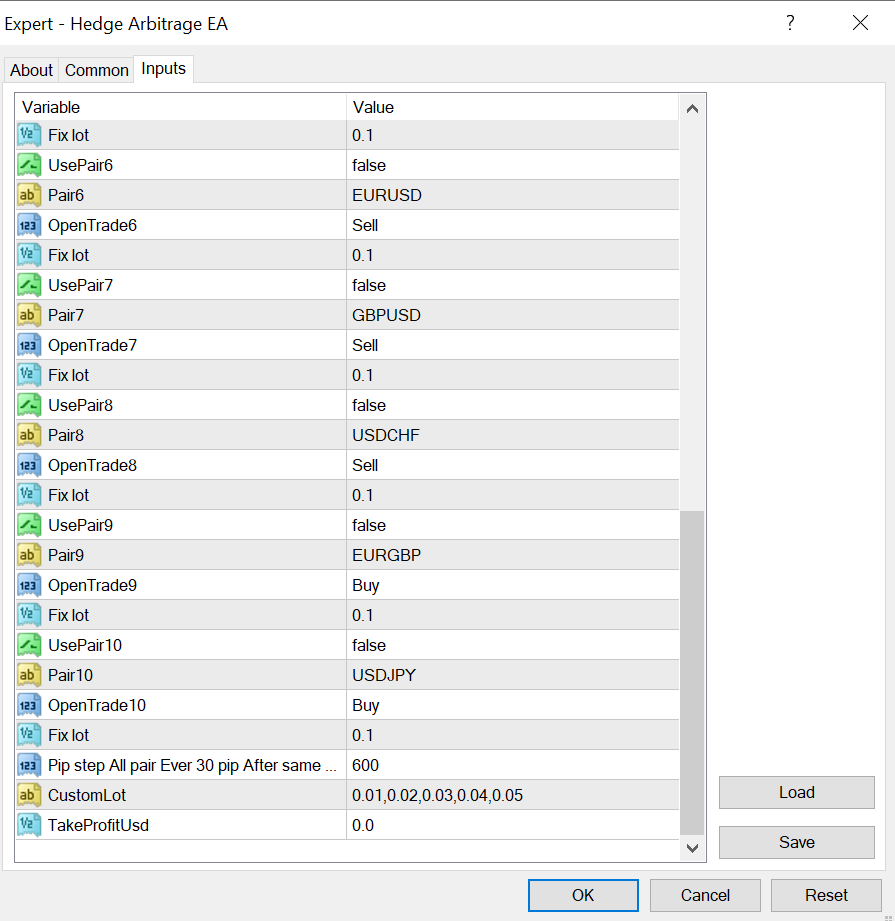Viewport: 895px width, 921px height.
Task: Confirm with the OK button
Action: 583,895
